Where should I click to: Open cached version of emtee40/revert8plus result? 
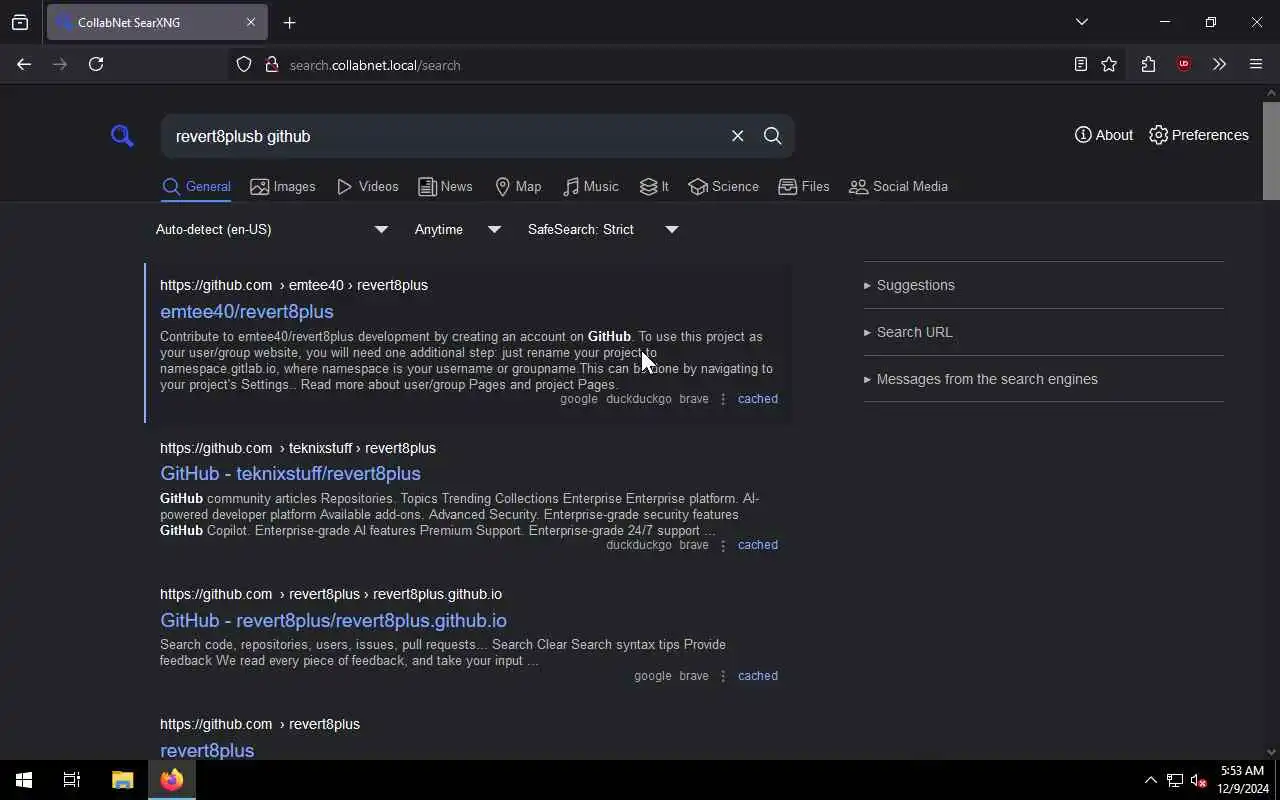click(x=758, y=399)
